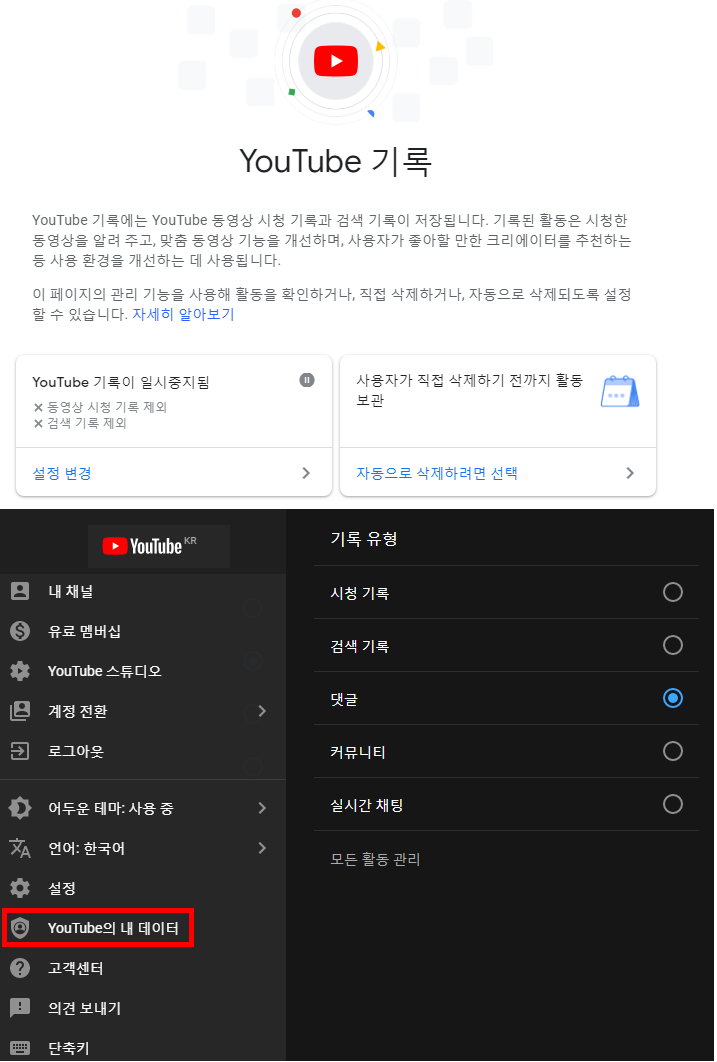Click the 모든 활동 관리 link
This screenshot has width=717, height=1062.
[375, 859]
